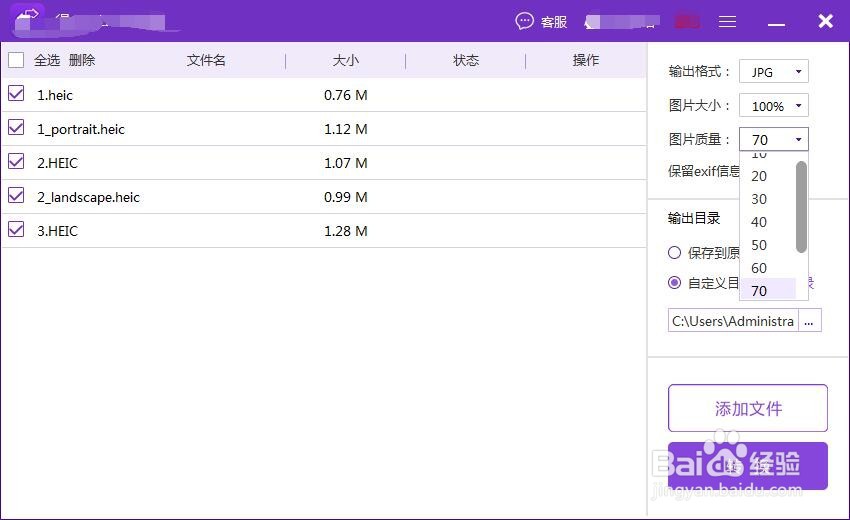Close the converter window

825,21
